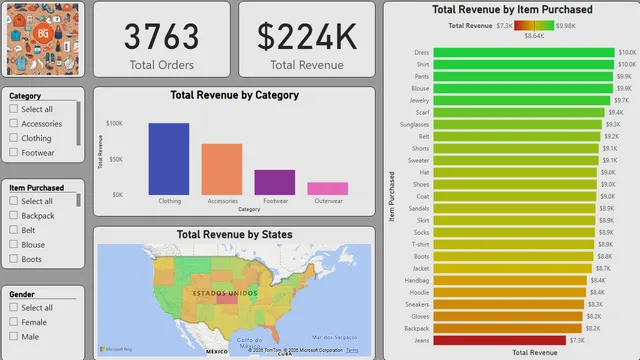Image resolution: width=640 pixels, height=360 pixels.
Task: Tick the Footwear category checkbox
Action: (x=13, y=152)
